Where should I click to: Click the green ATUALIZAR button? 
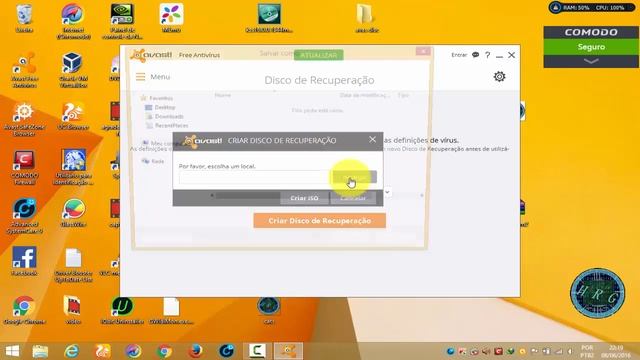click(318, 55)
